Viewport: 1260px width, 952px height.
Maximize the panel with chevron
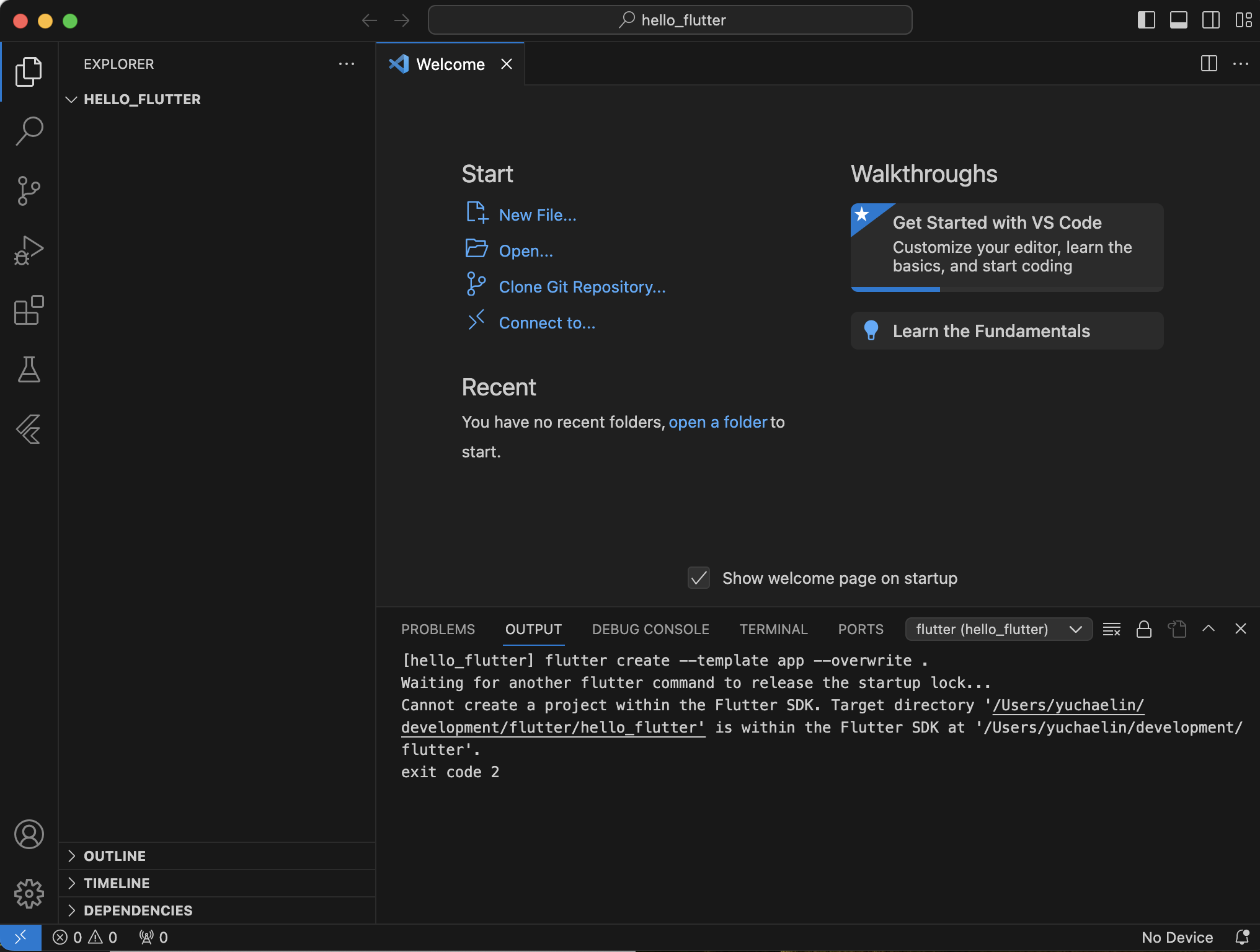click(1209, 629)
